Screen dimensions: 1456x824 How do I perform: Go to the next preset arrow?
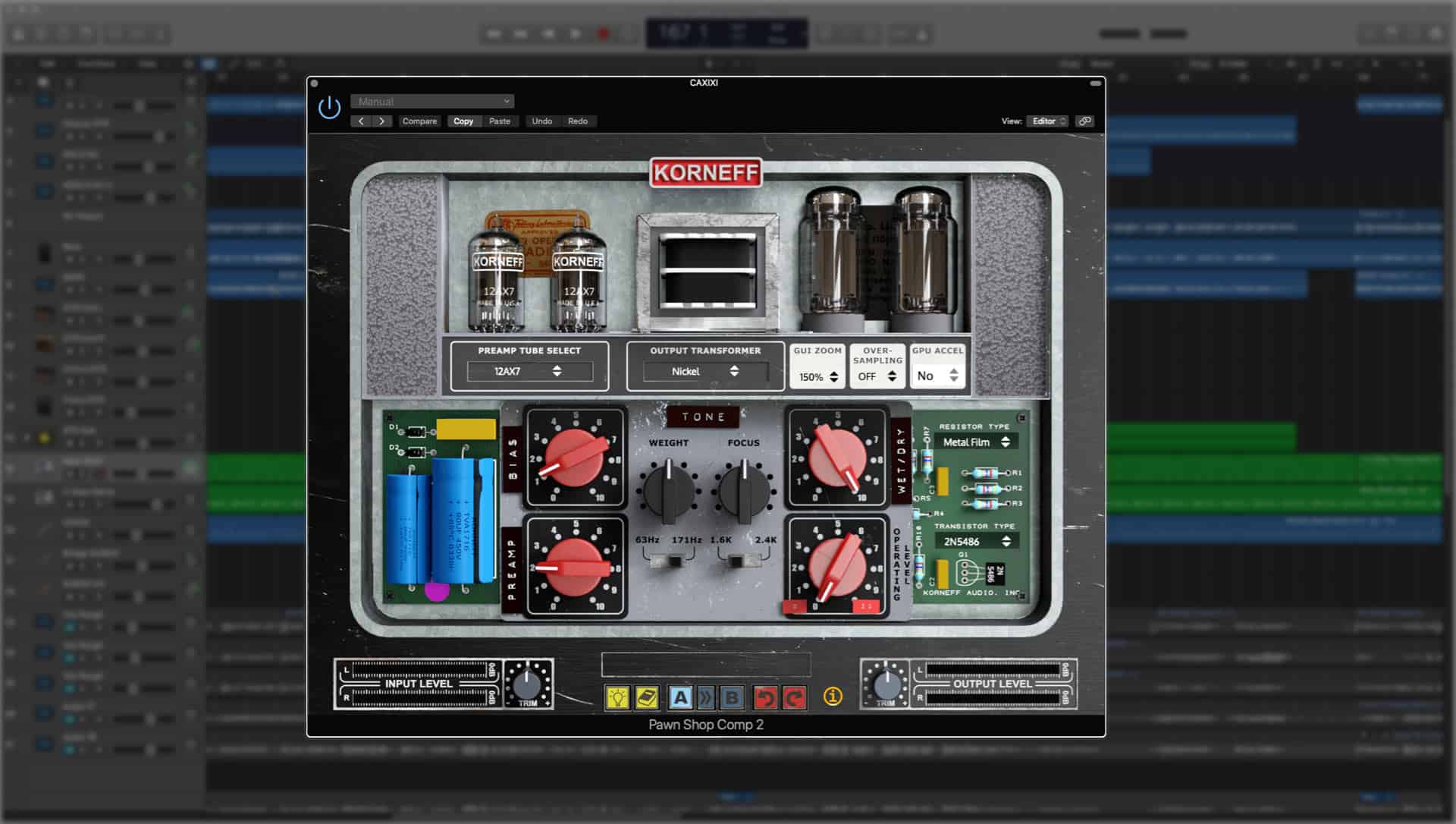[381, 121]
